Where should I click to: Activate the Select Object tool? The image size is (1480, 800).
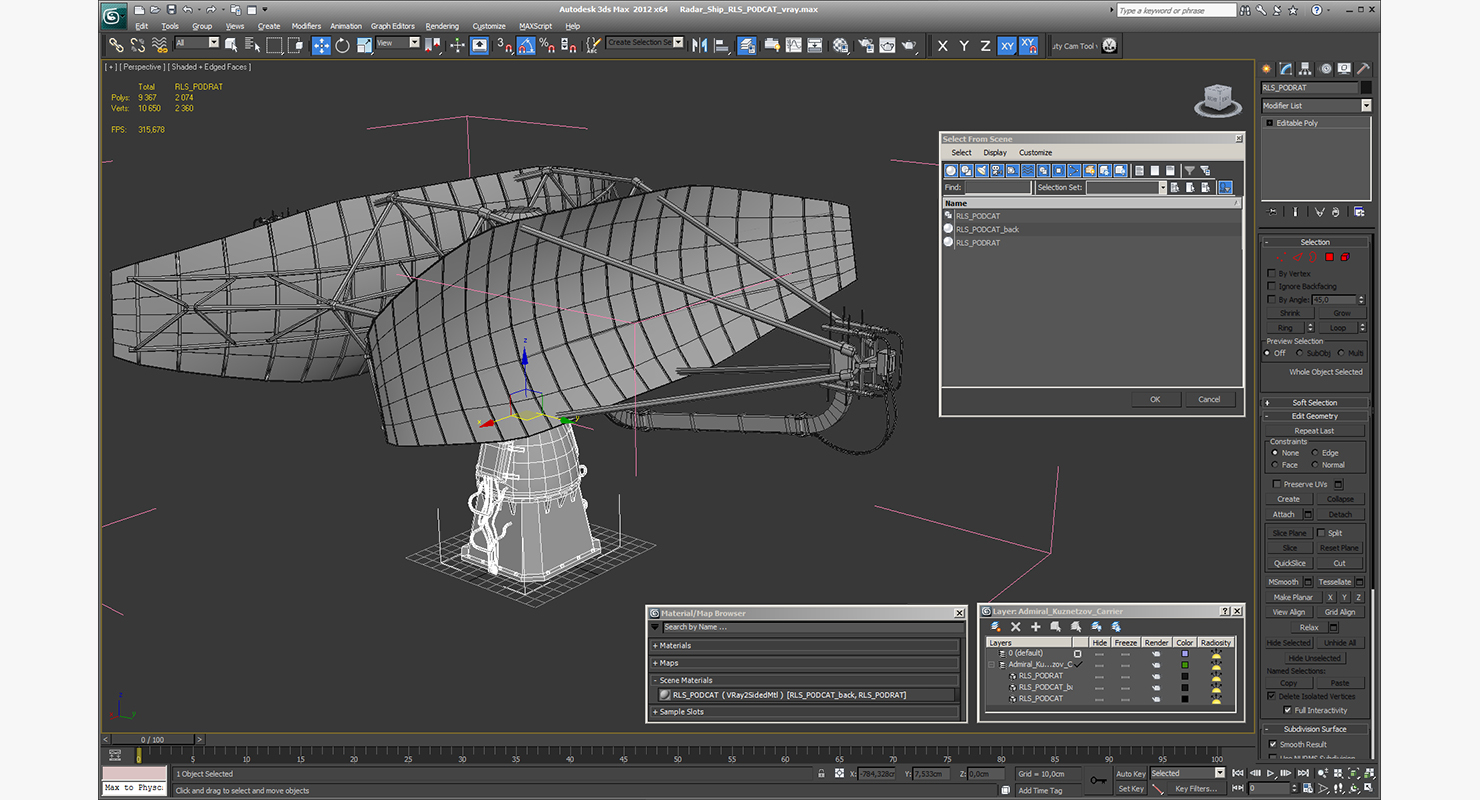click(x=231, y=45)
